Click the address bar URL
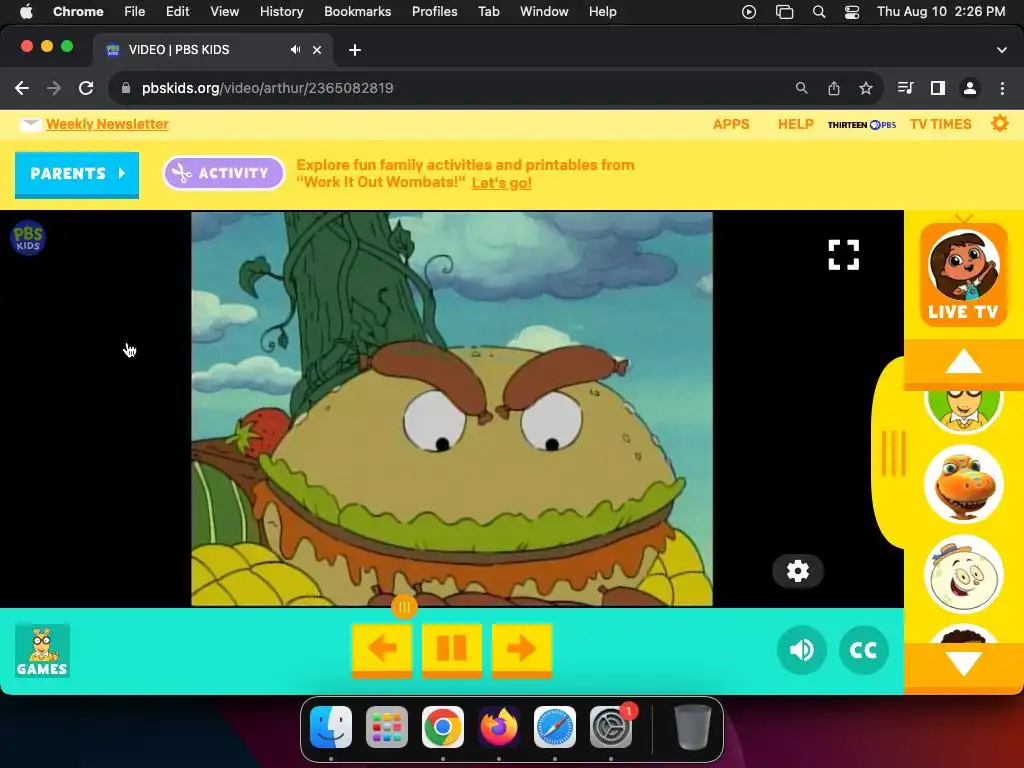The image size is (1024, 768). click(267, 88)
